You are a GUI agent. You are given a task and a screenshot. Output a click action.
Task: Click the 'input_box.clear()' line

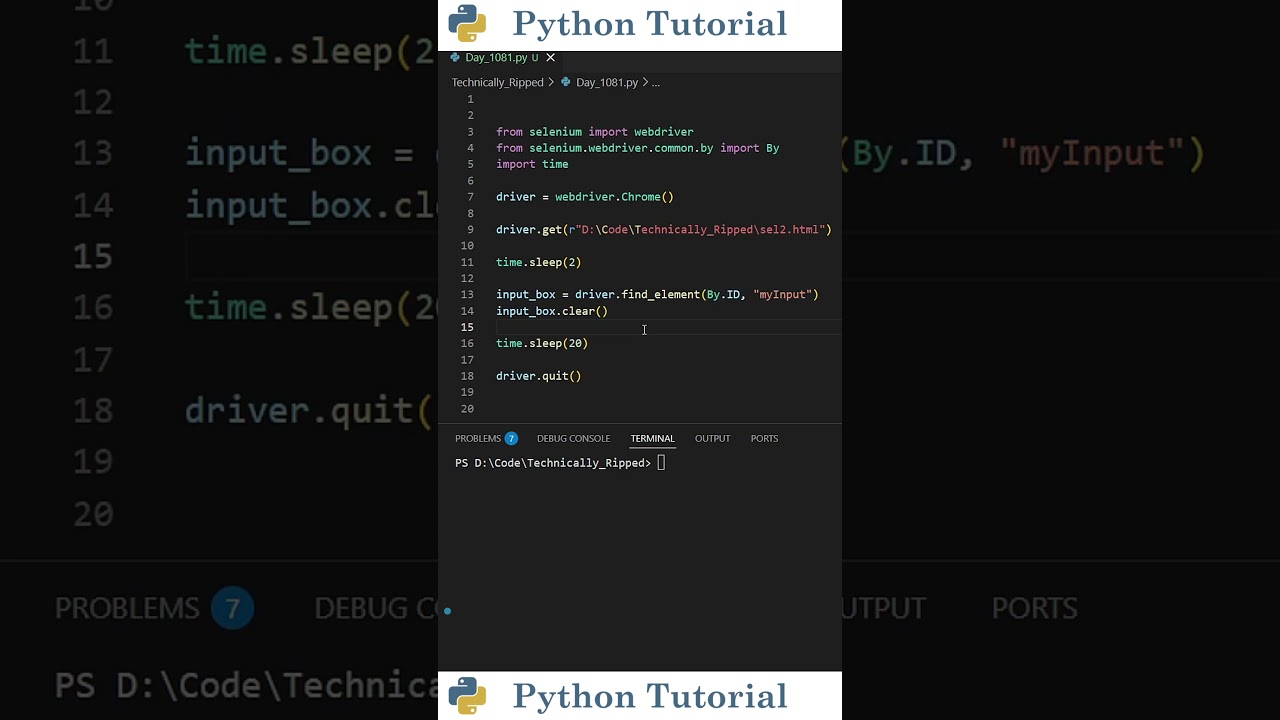552,311
